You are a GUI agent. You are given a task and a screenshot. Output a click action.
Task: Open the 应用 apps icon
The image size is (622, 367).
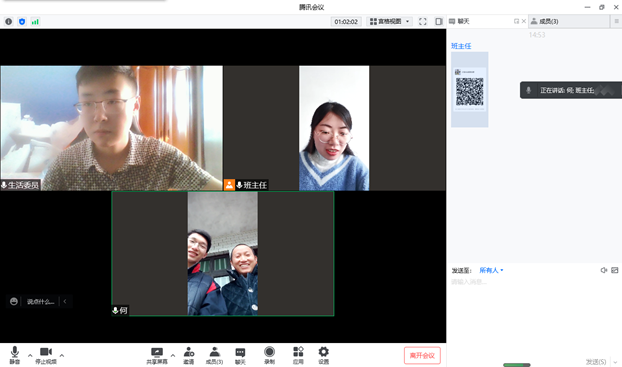[298, 355]
